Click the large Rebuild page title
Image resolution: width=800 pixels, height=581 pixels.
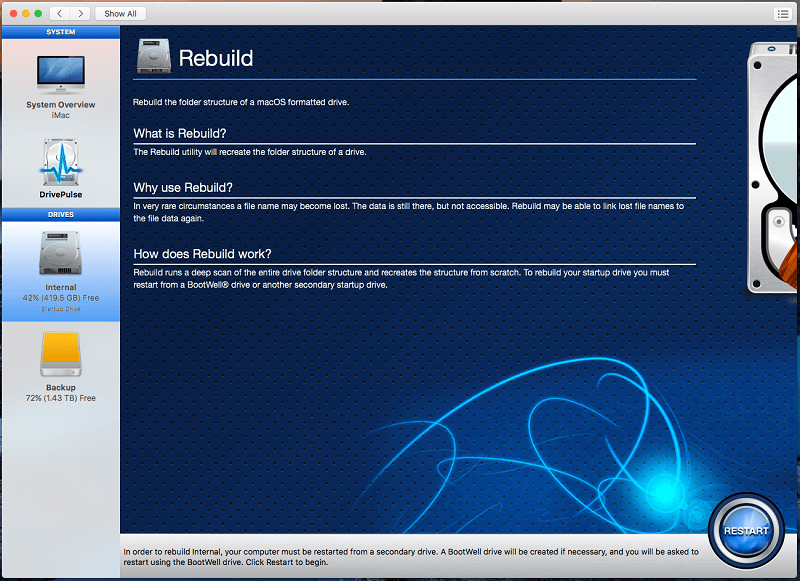215,58
